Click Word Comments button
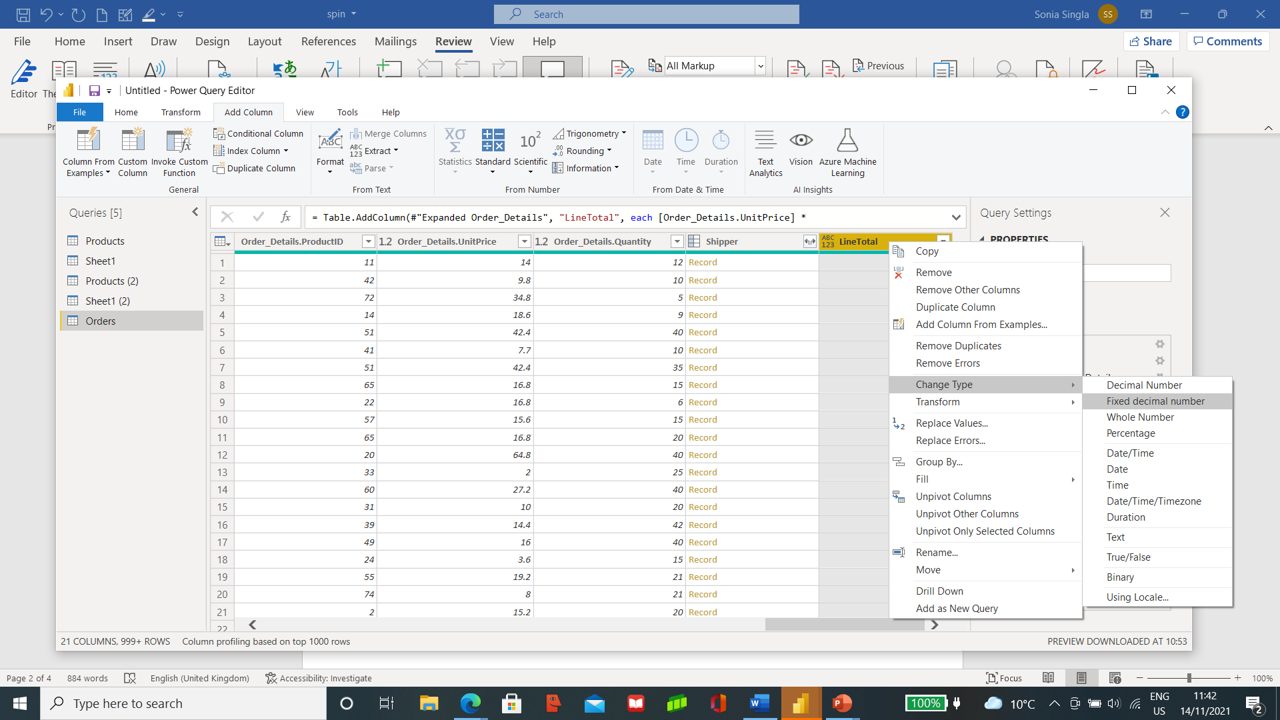The height and width of the screenshot is (720, 1280). coord(1227,42)
